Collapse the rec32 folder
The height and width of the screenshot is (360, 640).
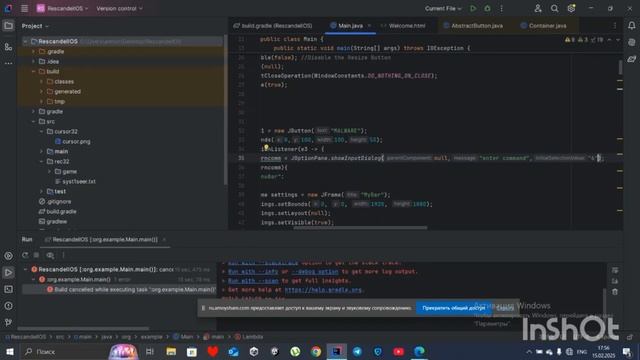tap(41, 161)
